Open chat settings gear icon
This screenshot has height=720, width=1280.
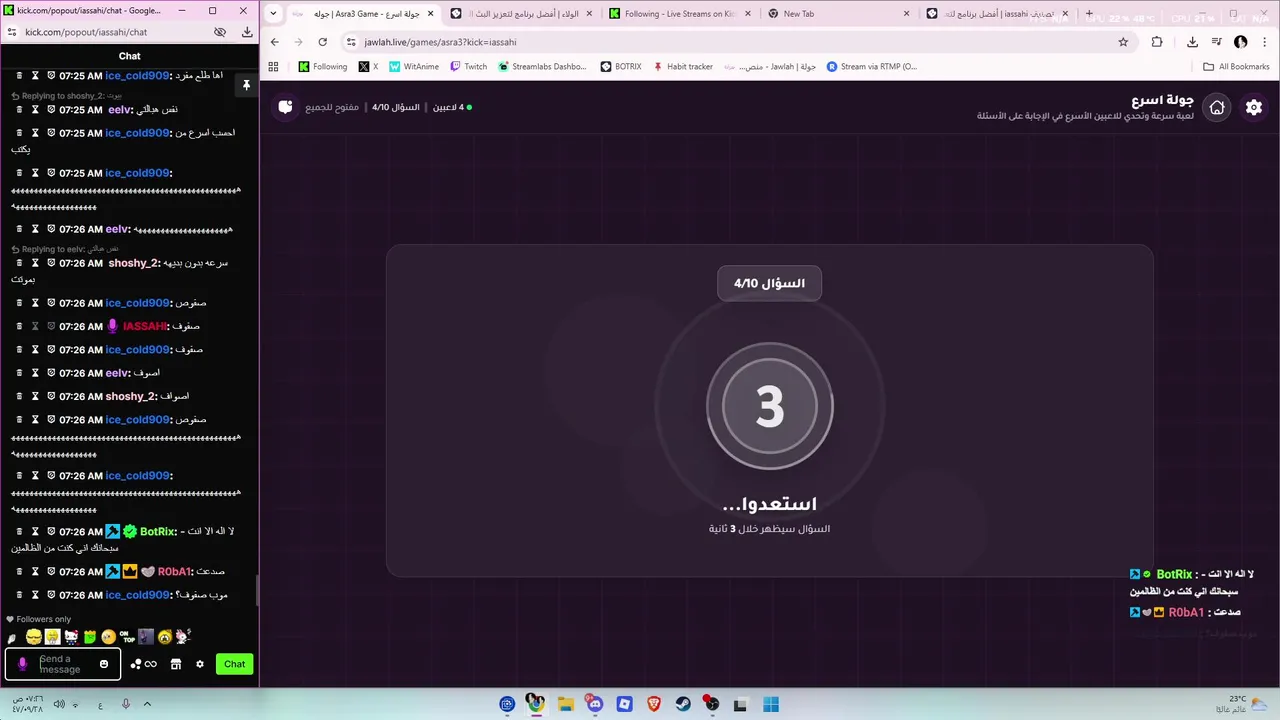(x=200, y=664)
